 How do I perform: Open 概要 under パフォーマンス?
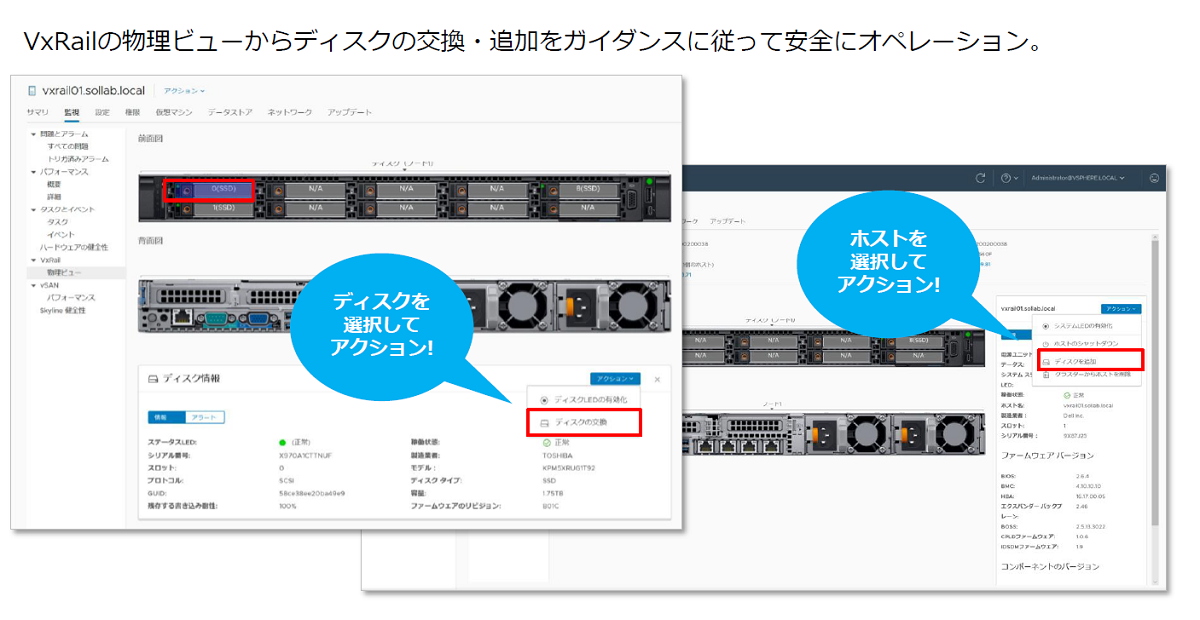pos(54,184)
